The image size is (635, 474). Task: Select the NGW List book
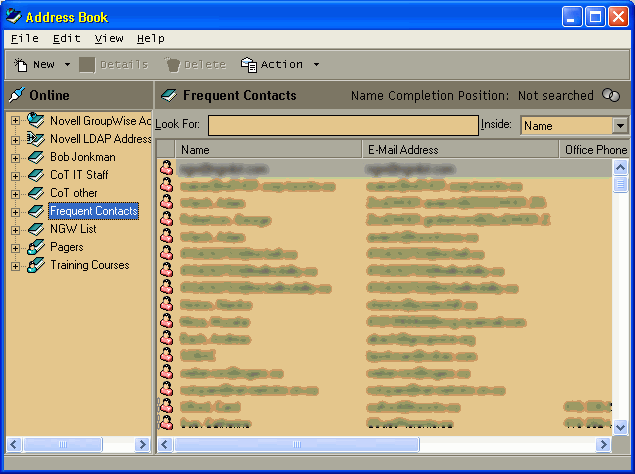point(73,229)
